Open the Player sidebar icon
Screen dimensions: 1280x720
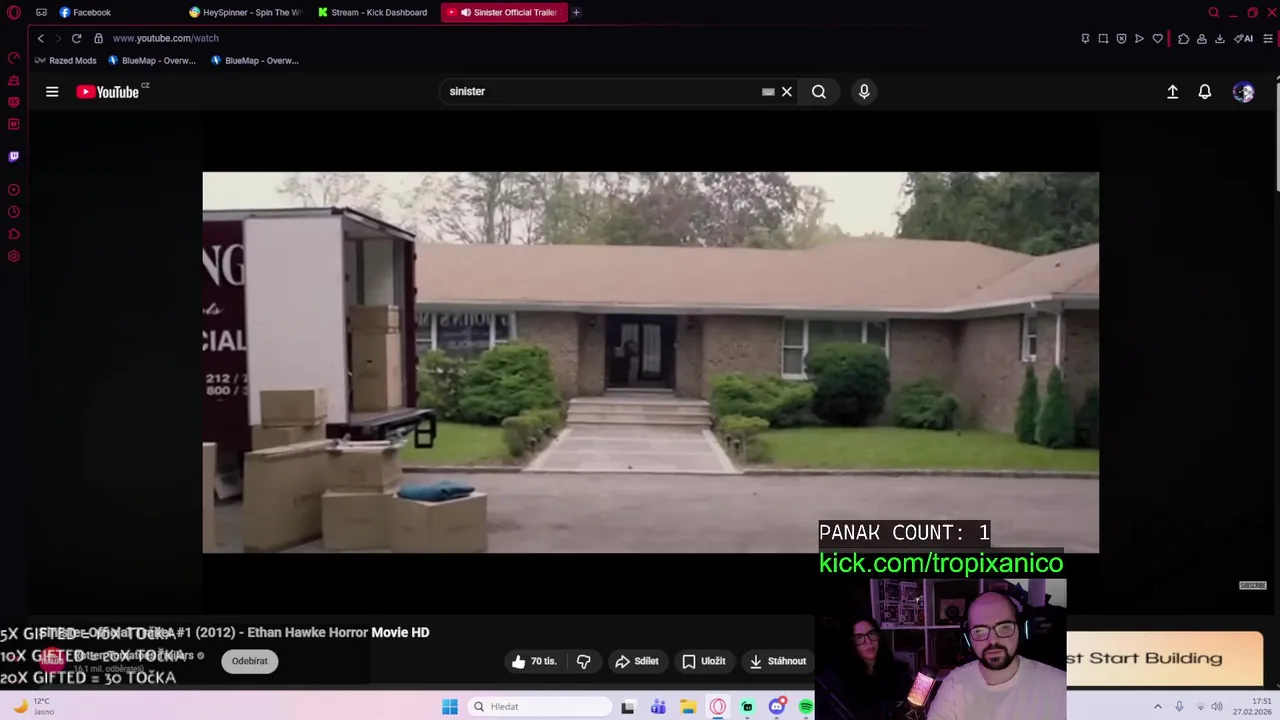[14, 190]
